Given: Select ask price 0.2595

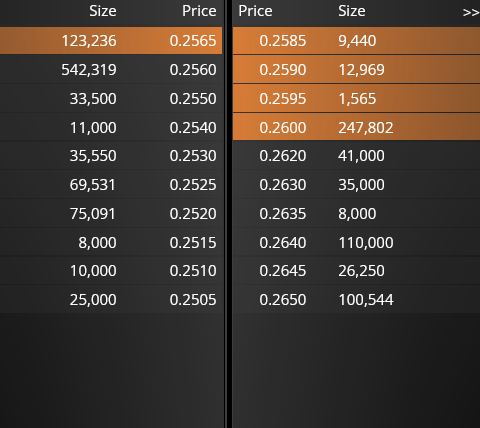Looking at the screenshot, I should (283, 99).
